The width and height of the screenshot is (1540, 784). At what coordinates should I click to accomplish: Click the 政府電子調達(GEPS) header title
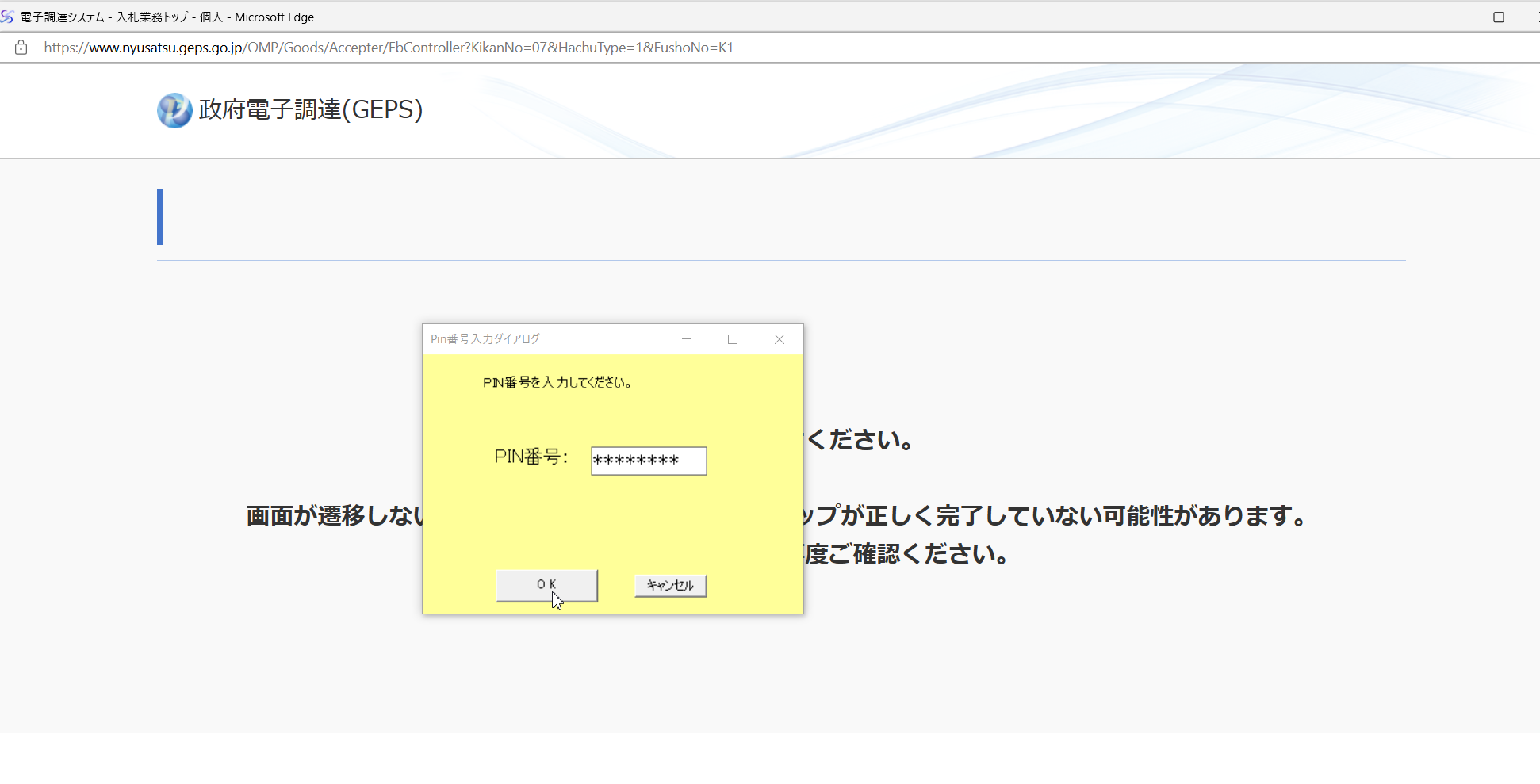311,109
